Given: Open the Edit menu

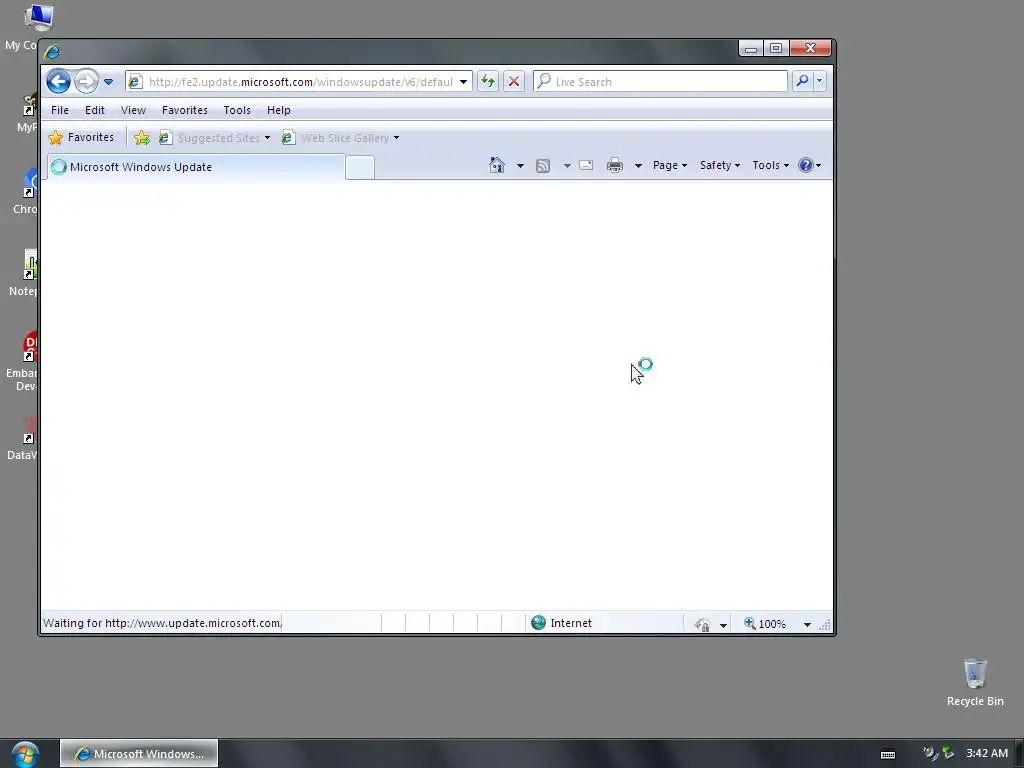Looking at the screenshot, I should tap(95, 110).
